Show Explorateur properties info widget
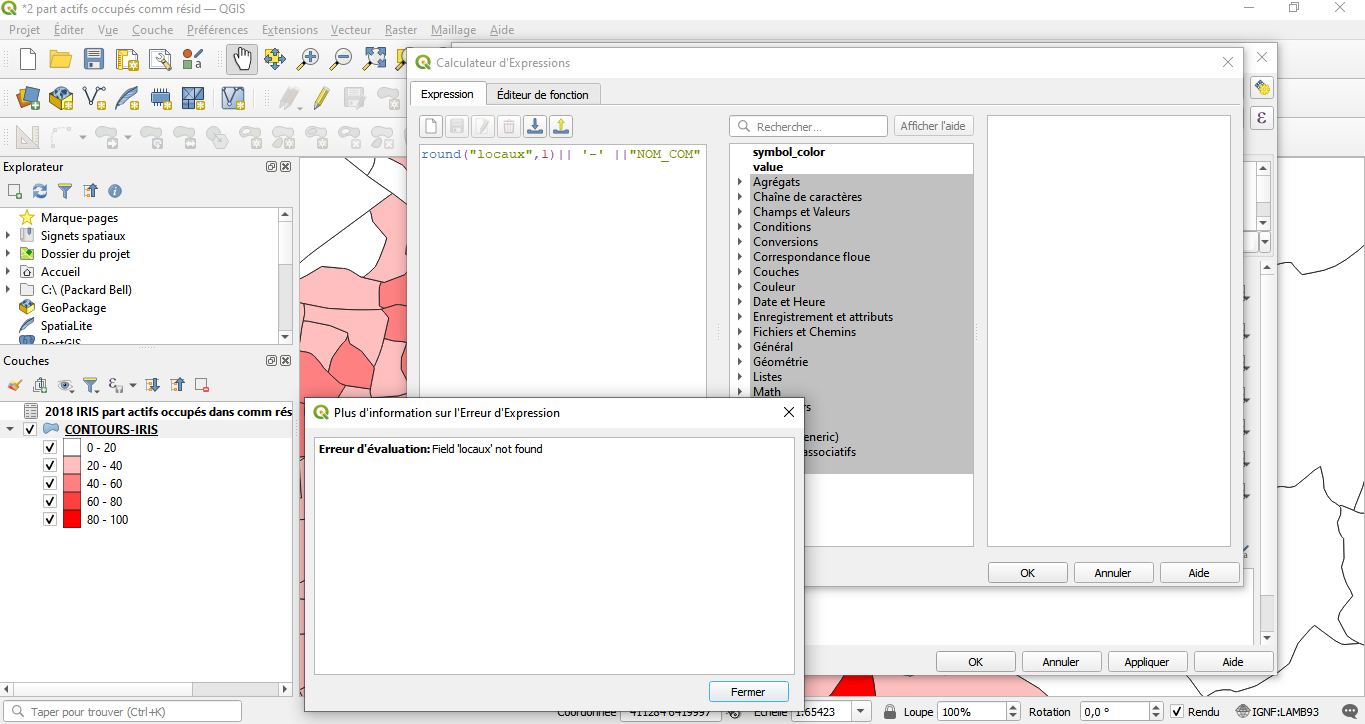The height and width of the screenshot is (724, 1365). click(115, 191)
